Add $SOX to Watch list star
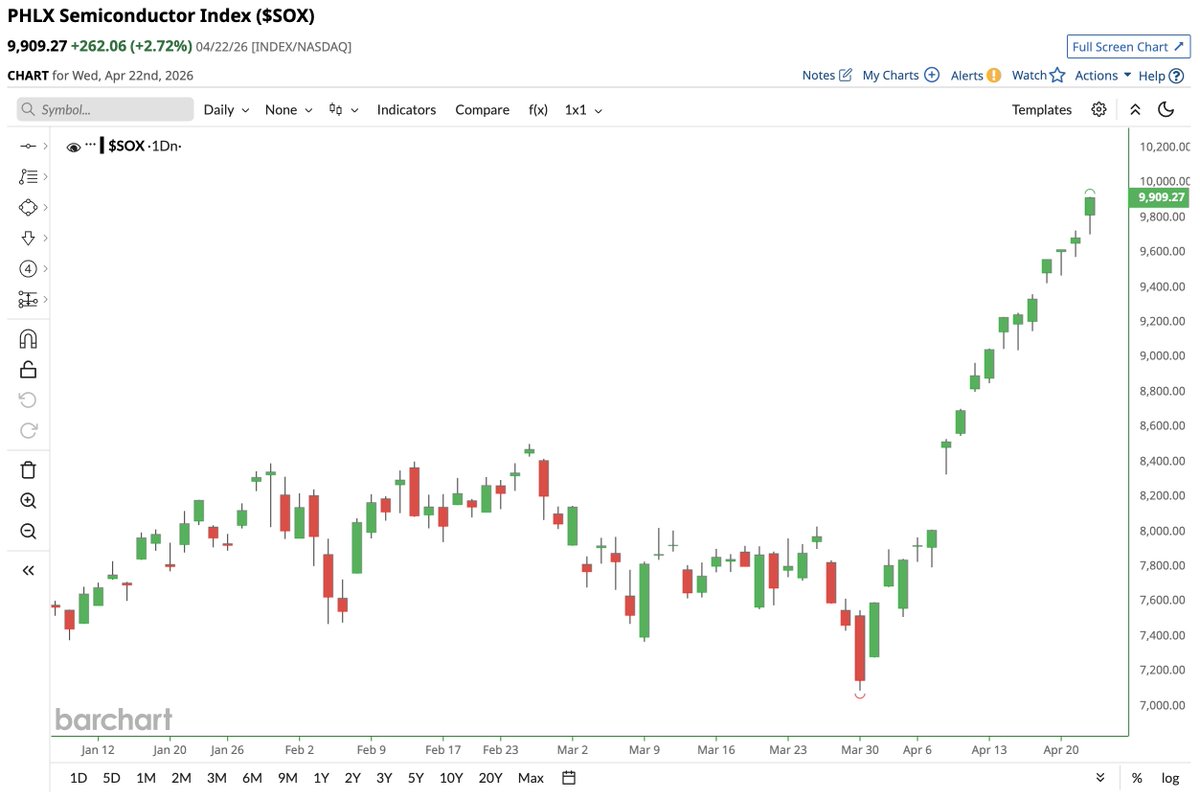Image resolution: width=1200 pixels, height=799 pixels. pyautogui.click(x=1039, y=75)
